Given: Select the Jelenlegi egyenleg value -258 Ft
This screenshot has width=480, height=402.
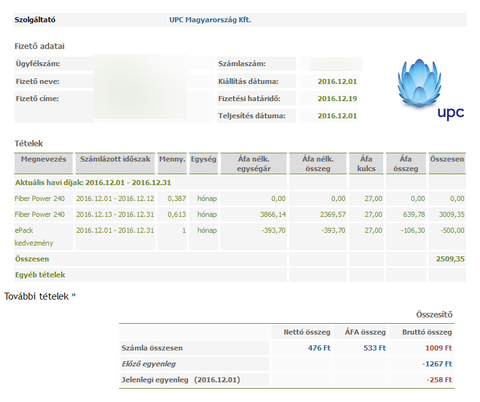Looking at the screenshot, I should 439,380.
